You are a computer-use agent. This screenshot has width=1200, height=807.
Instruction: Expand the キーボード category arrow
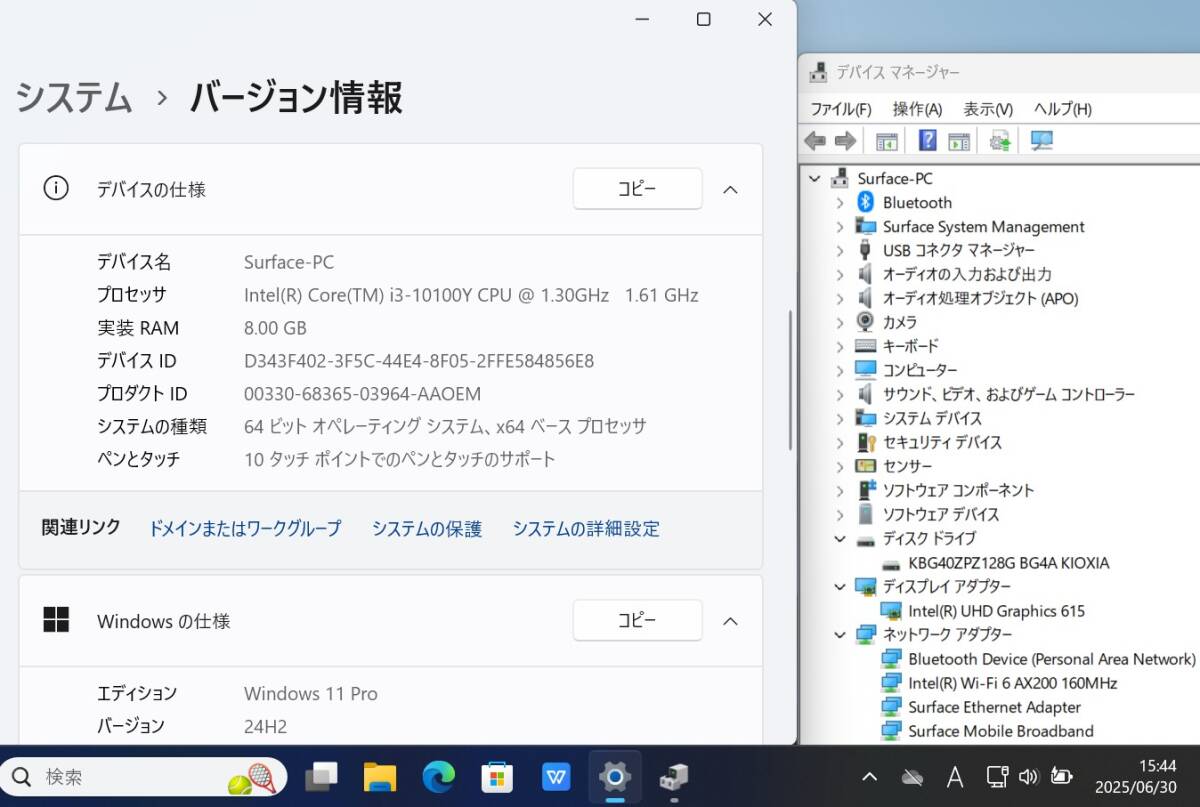tap(840, 347)
